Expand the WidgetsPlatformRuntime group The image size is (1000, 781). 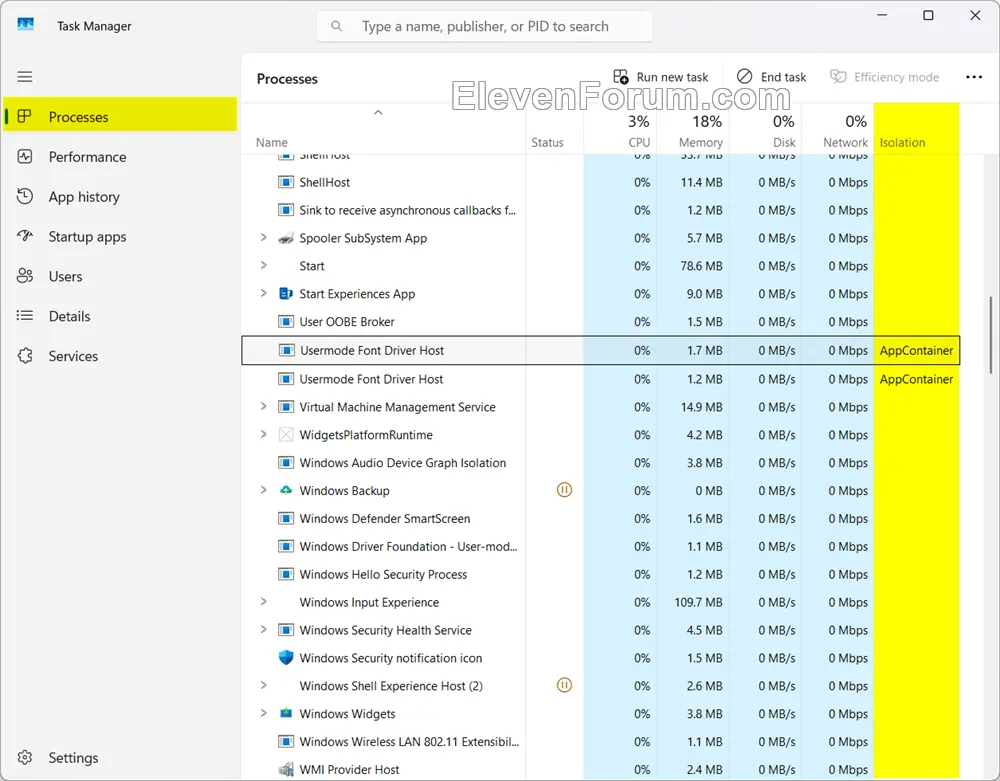click(263, 434)
